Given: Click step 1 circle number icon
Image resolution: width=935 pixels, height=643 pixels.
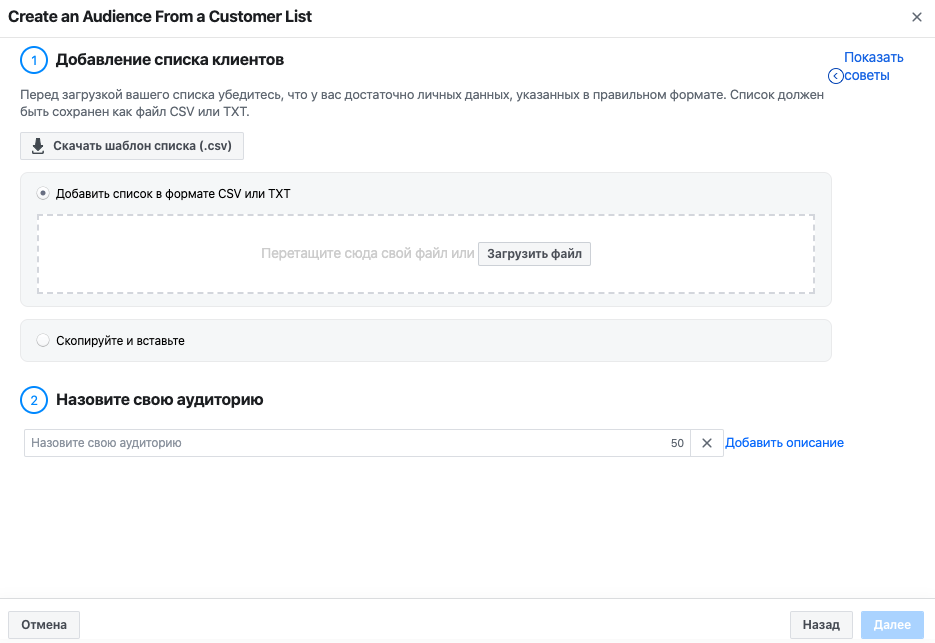Looking at the screenshot, I should pos(34,60).
